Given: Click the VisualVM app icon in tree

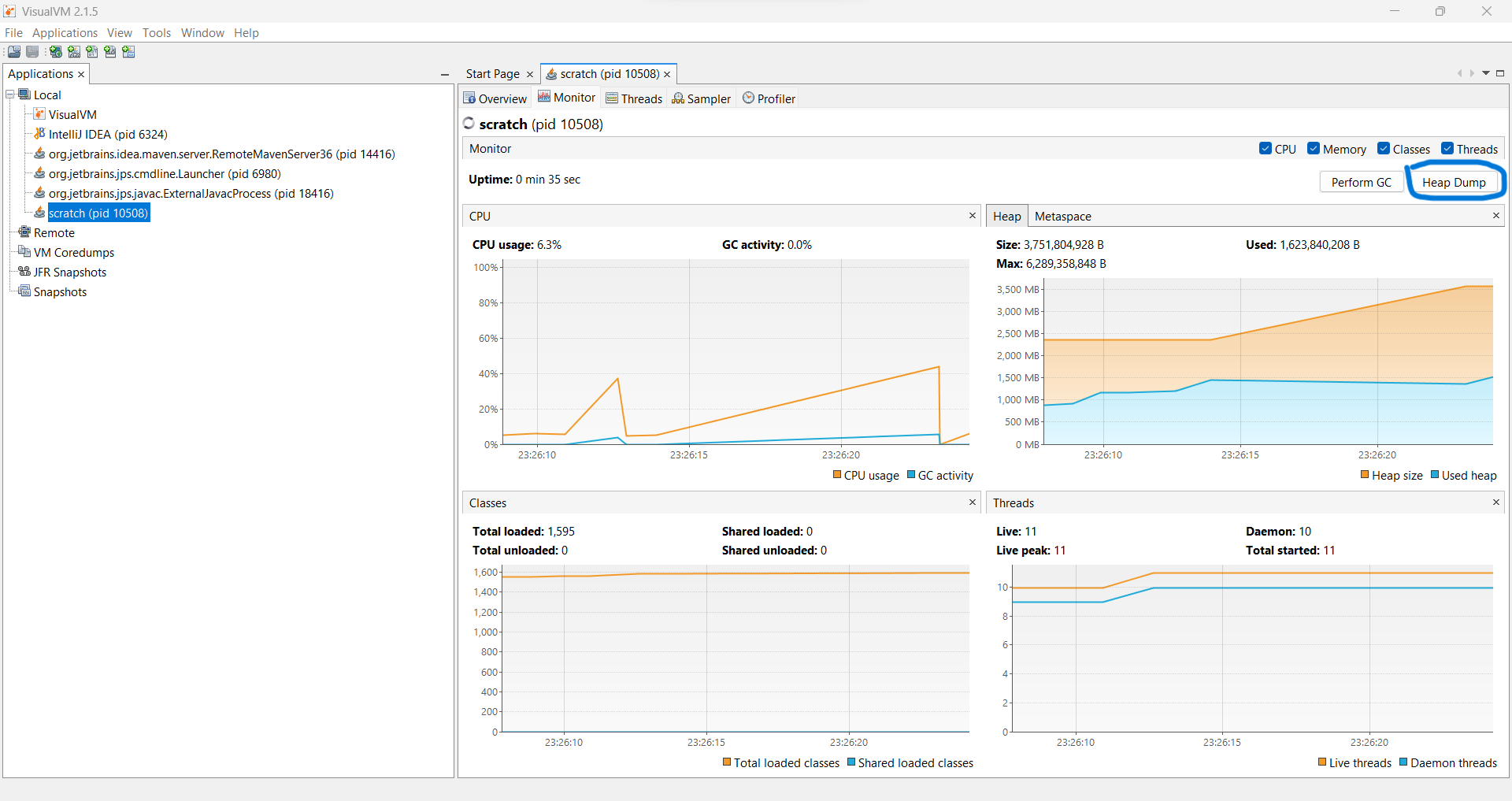Looking at the screenshot, I should 39,114.
